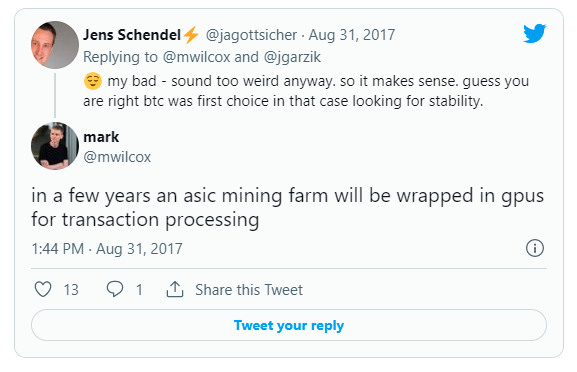Click the Tweet your reply button
The width and height of the screenshot is (577, 372).
[289, 325]
